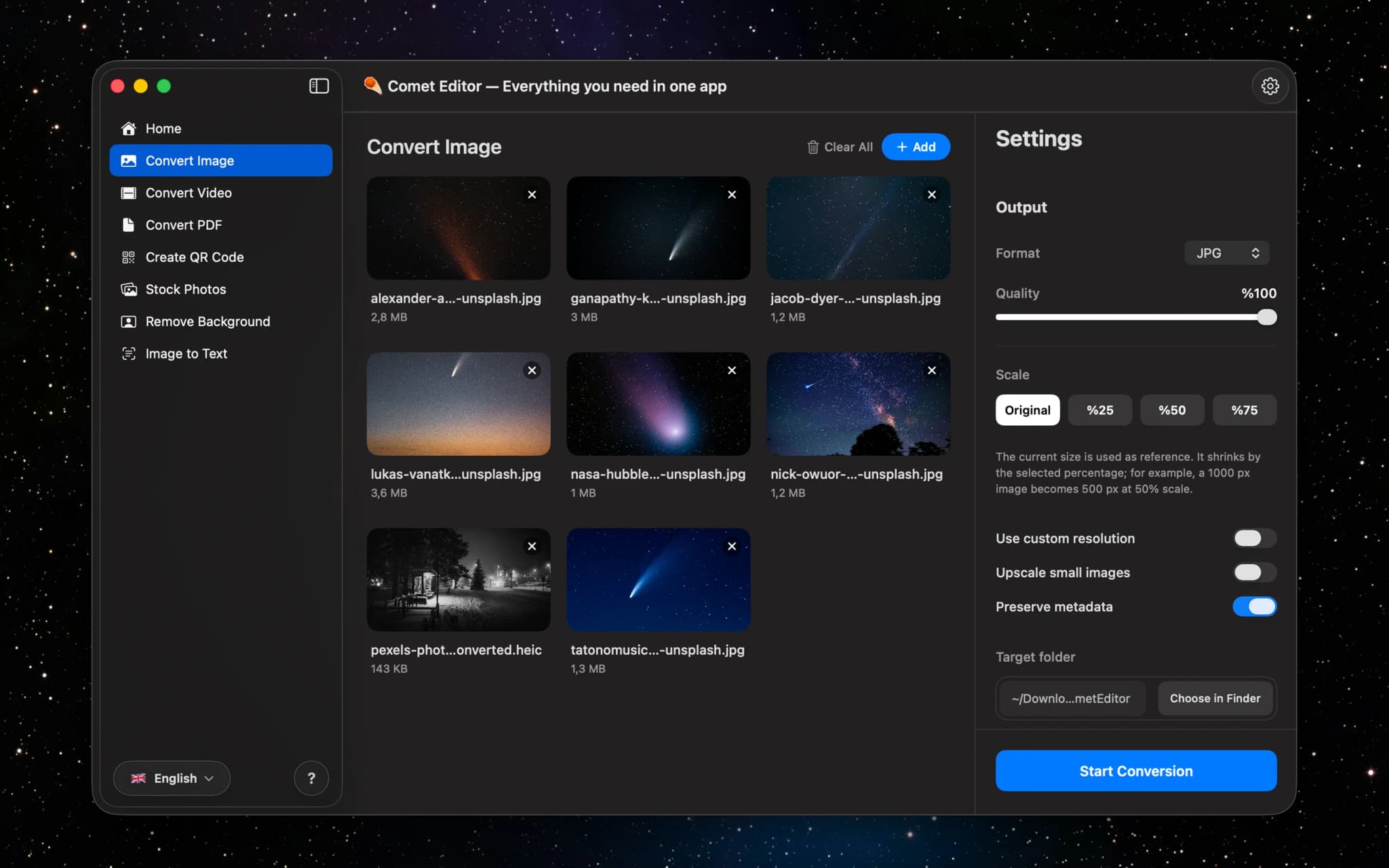Viewport: 1389px width, 868px height.
Task: Switch to Convert Video section
Action: (x=188, y=193)
